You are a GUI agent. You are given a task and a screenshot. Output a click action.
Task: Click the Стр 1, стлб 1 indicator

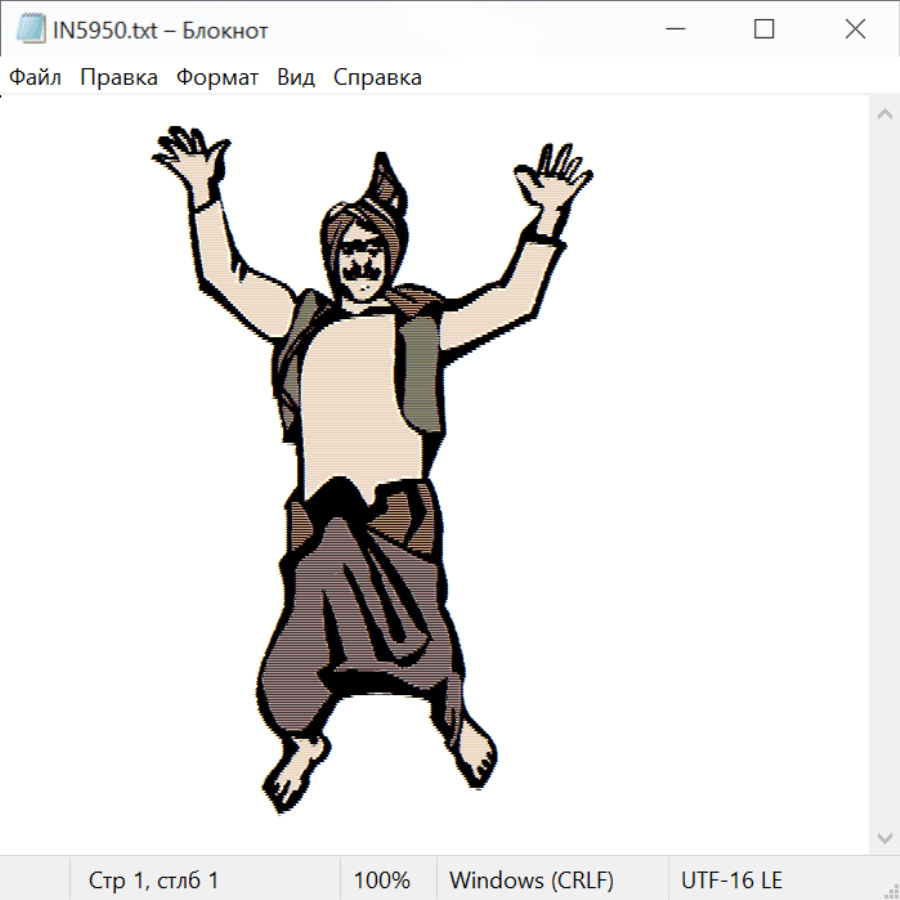(154, 881)
